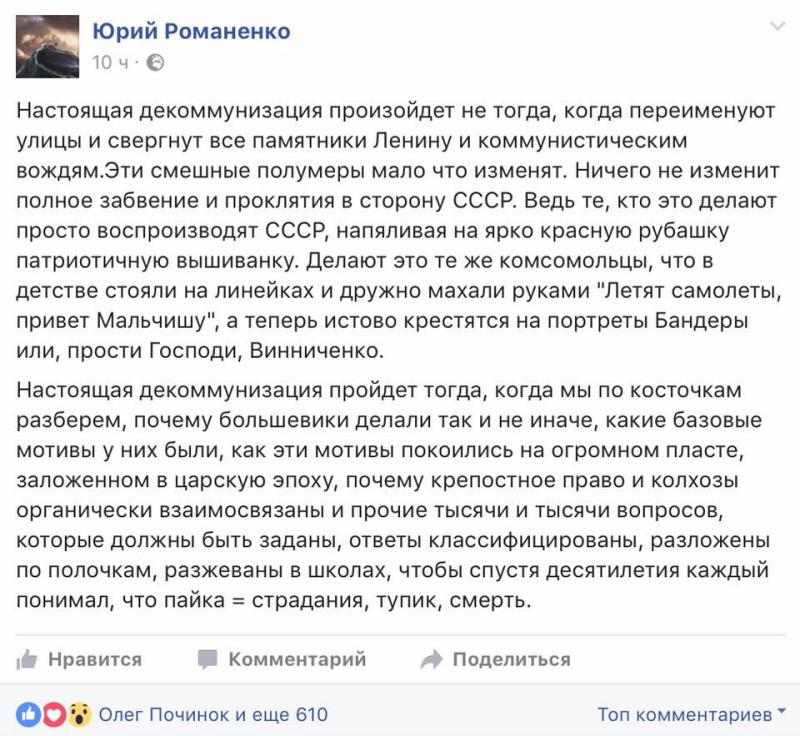This screenshot has height=736, width=800.
Task: Click the speech bubble Комментарий icon
Action: tap(208, 659)
